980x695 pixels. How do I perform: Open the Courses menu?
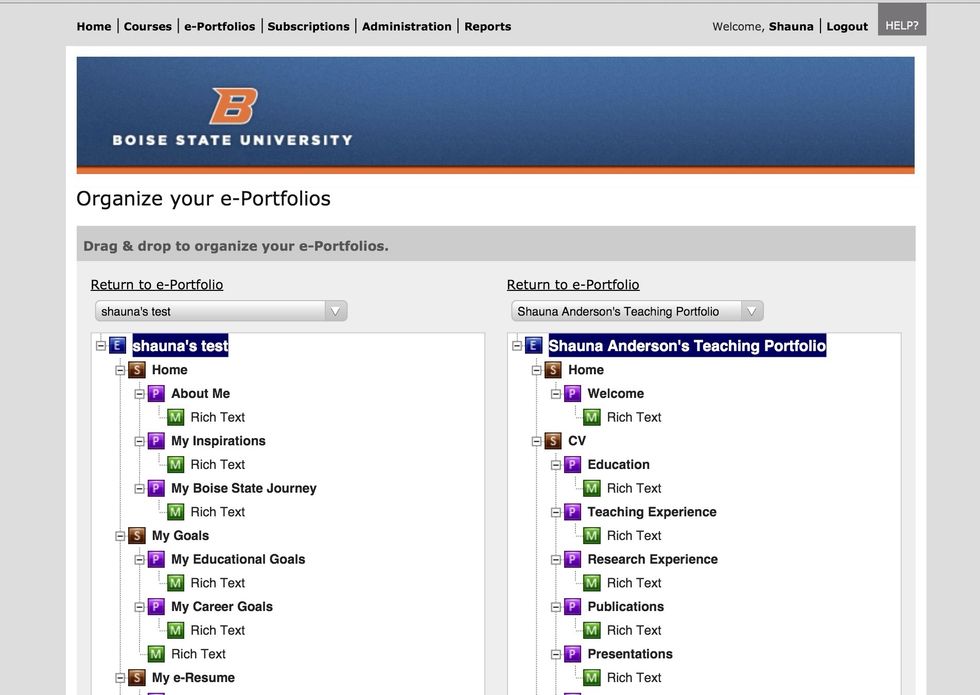(147, 26)
